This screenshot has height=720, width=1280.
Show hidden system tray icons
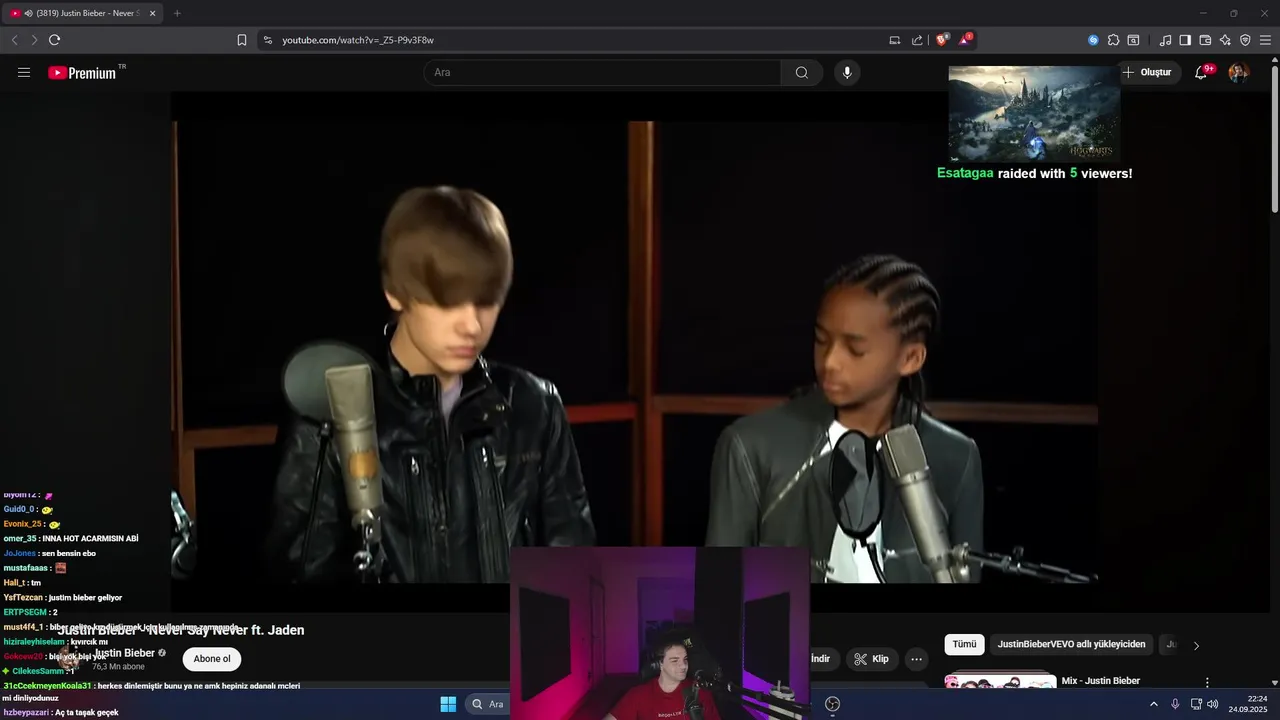pos(1153,704)
